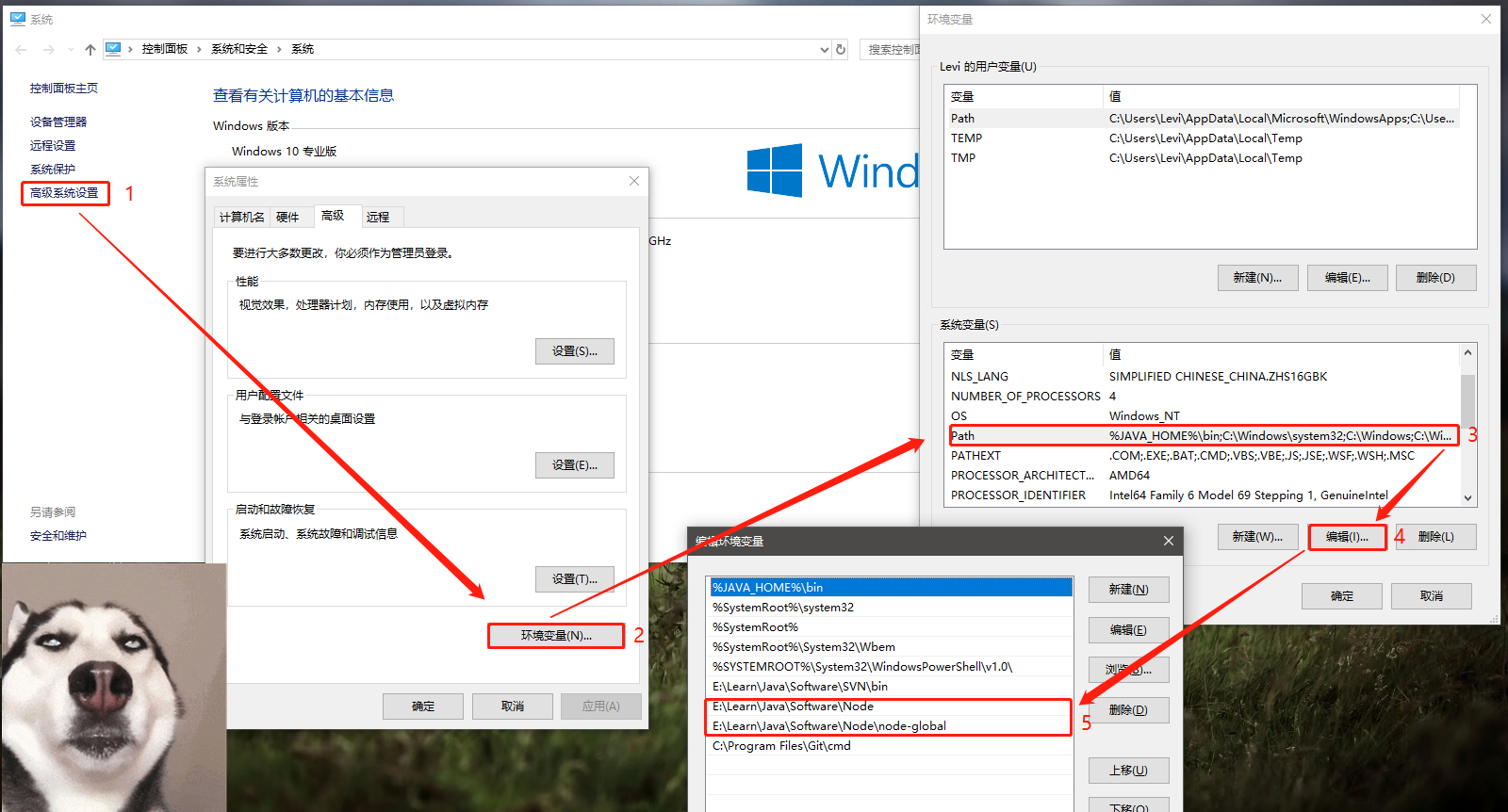Open 环境变量(N)... from System Properties
The width and height of the screenshot is (1508, 812).
click(x=556, y=636)
